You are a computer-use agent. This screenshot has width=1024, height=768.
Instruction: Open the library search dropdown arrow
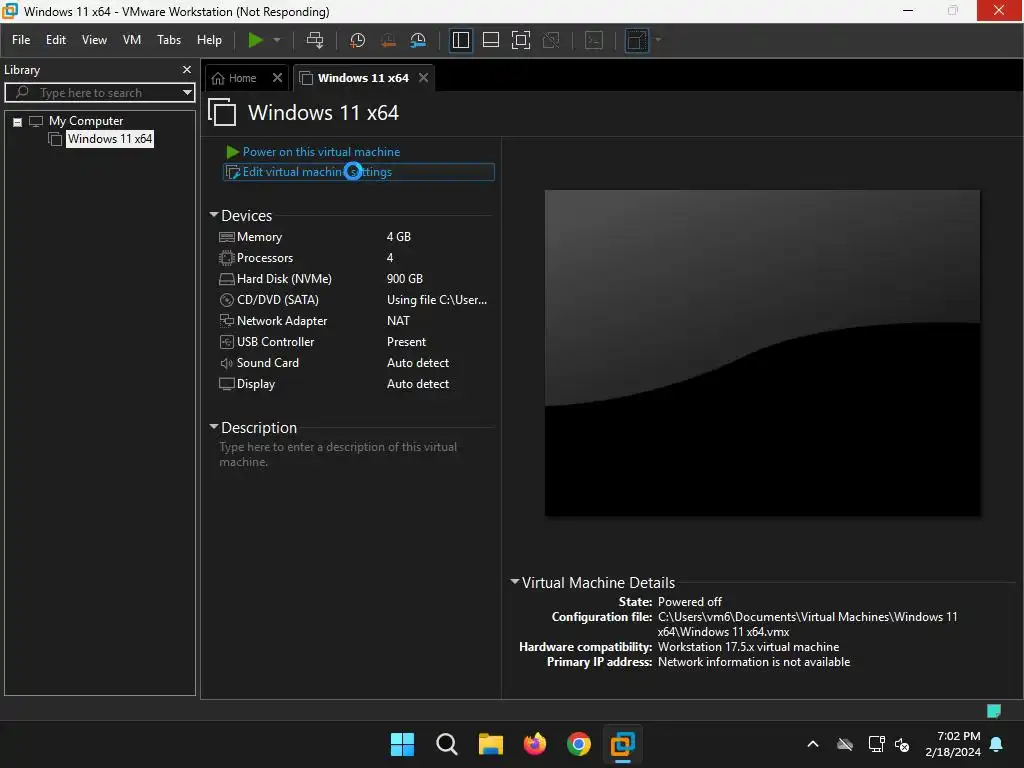[x=187, y=93]
